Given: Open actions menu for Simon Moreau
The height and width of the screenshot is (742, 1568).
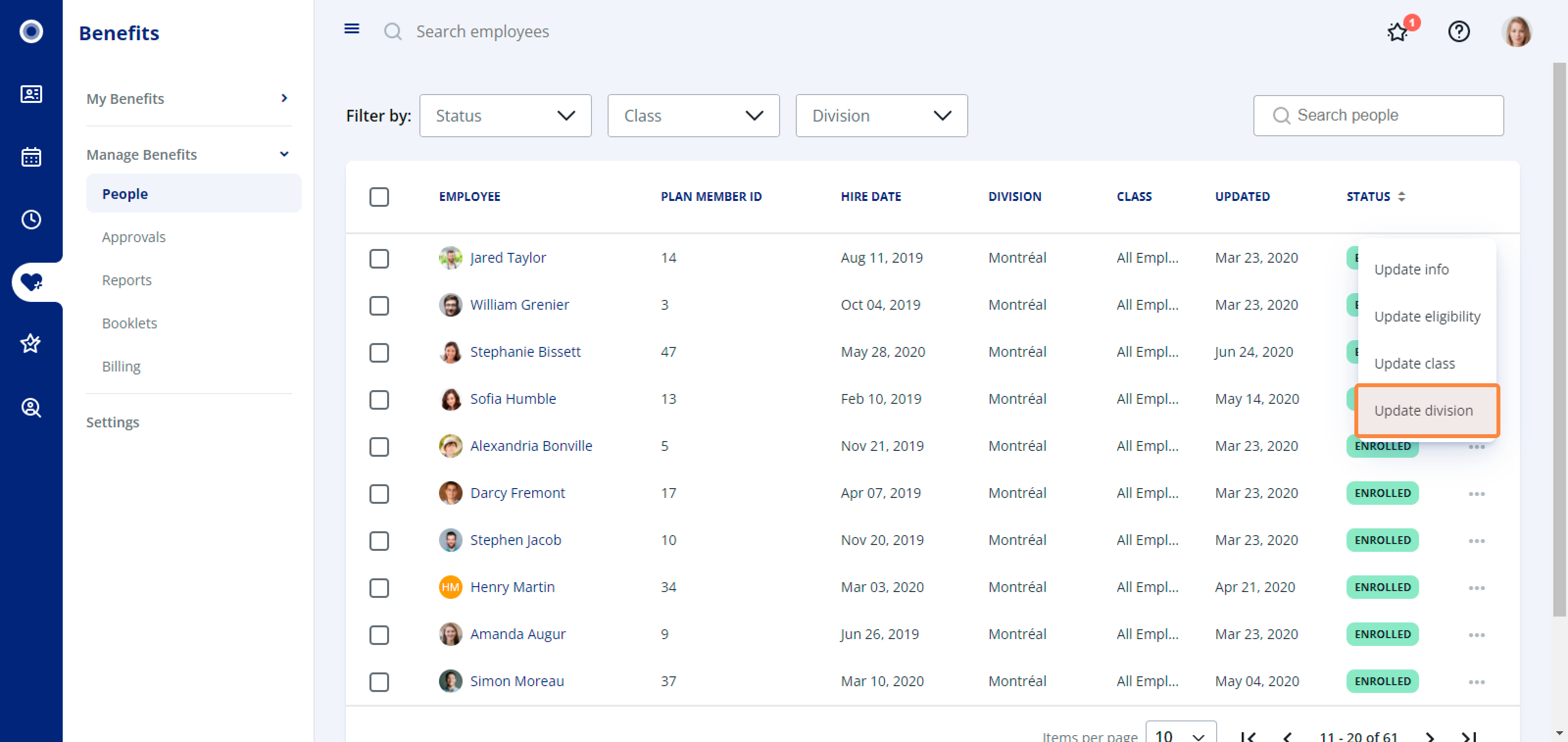Looking at the screenshot, I should click(1477, 681).
